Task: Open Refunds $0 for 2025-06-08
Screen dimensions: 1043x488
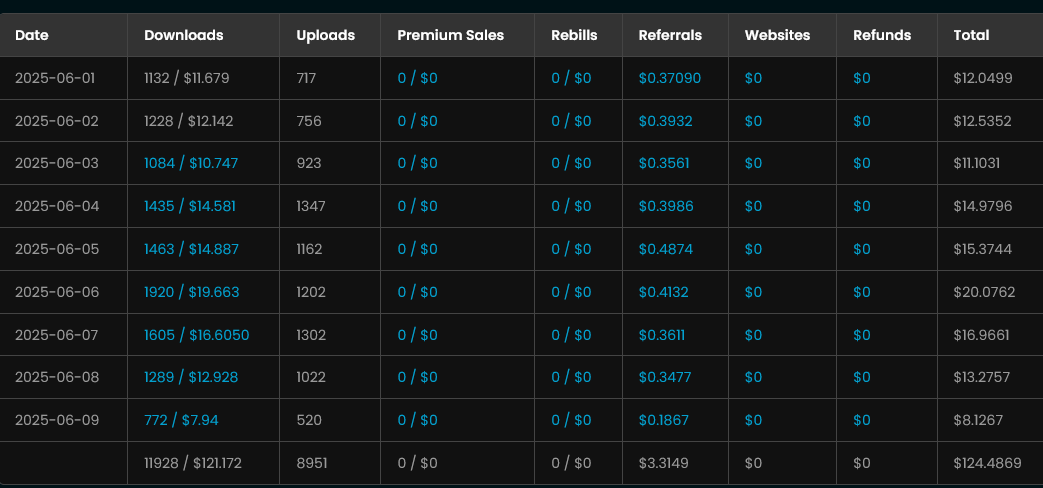Action: [861, 378]
